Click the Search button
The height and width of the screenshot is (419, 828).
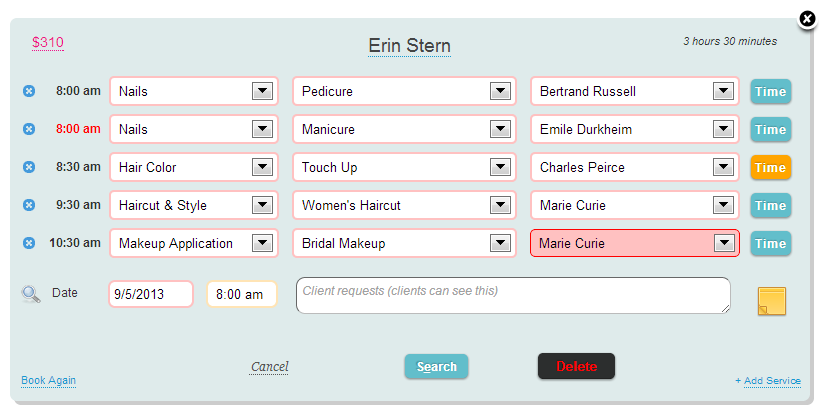[436, 366]
